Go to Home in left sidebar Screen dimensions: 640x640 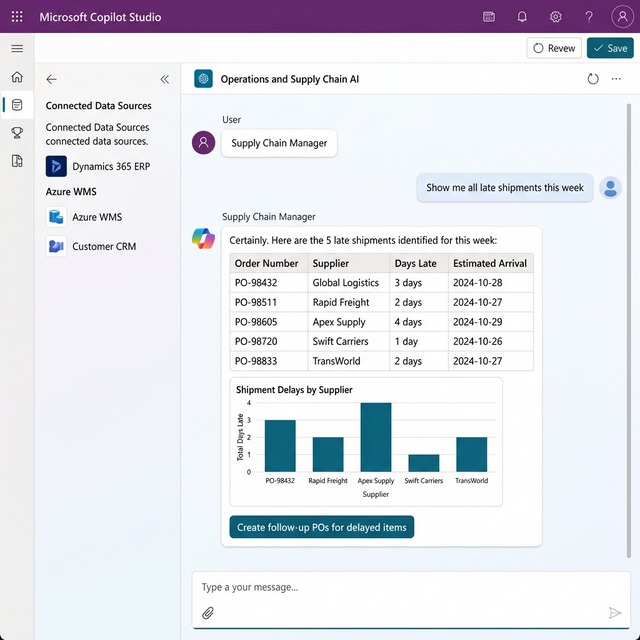pos(17,77)
